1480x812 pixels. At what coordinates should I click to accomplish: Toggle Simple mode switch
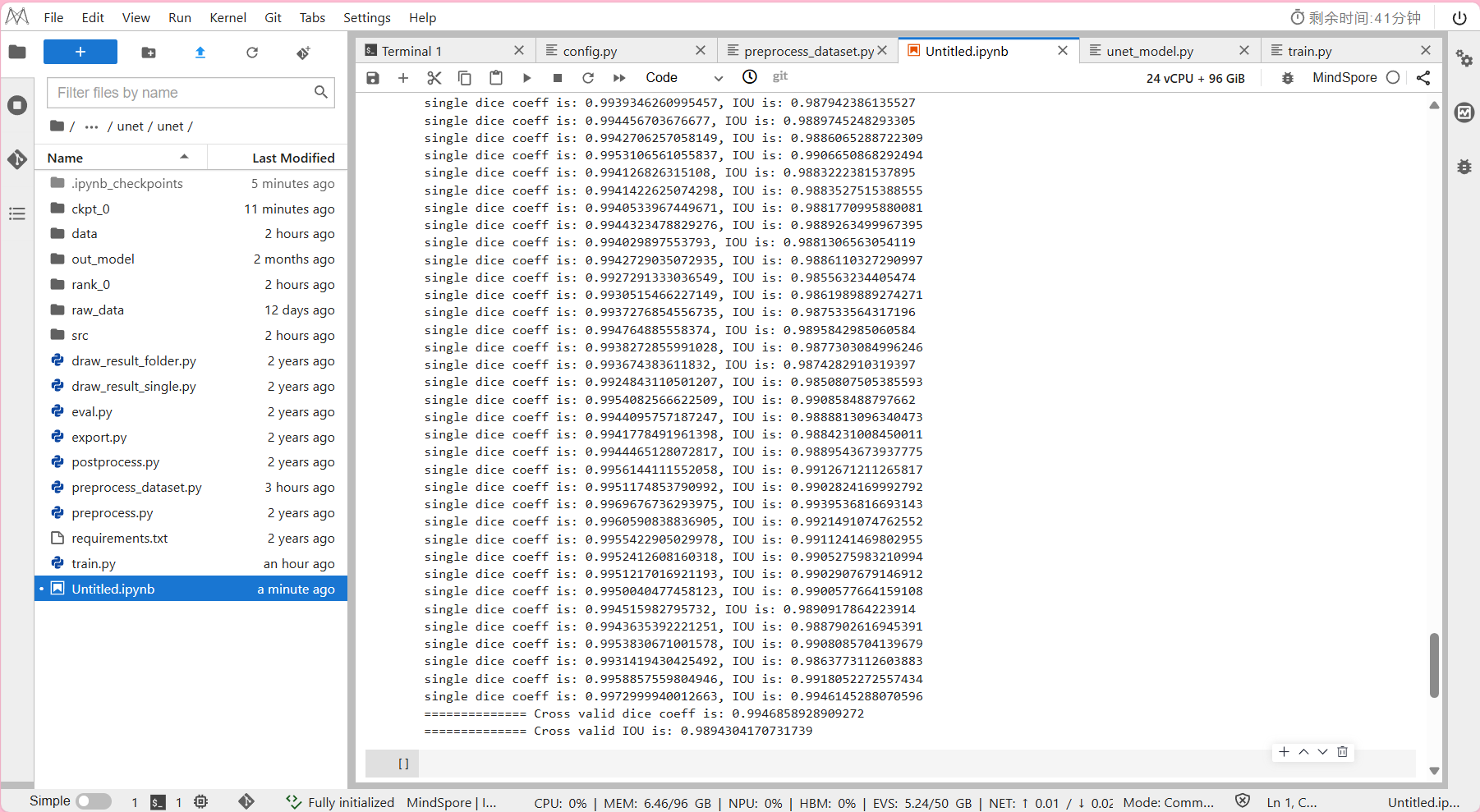(x=93, y=801)
